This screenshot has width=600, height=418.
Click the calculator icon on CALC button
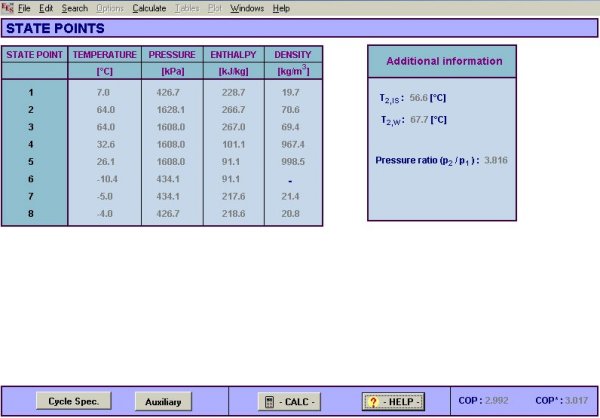tap(269, 402)
